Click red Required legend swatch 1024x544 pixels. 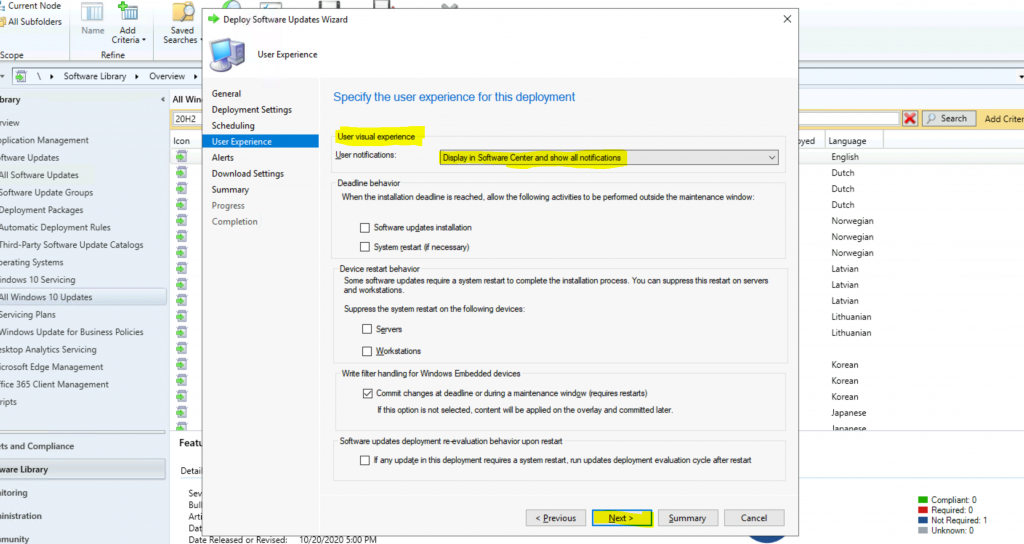(x=922, y=510)
